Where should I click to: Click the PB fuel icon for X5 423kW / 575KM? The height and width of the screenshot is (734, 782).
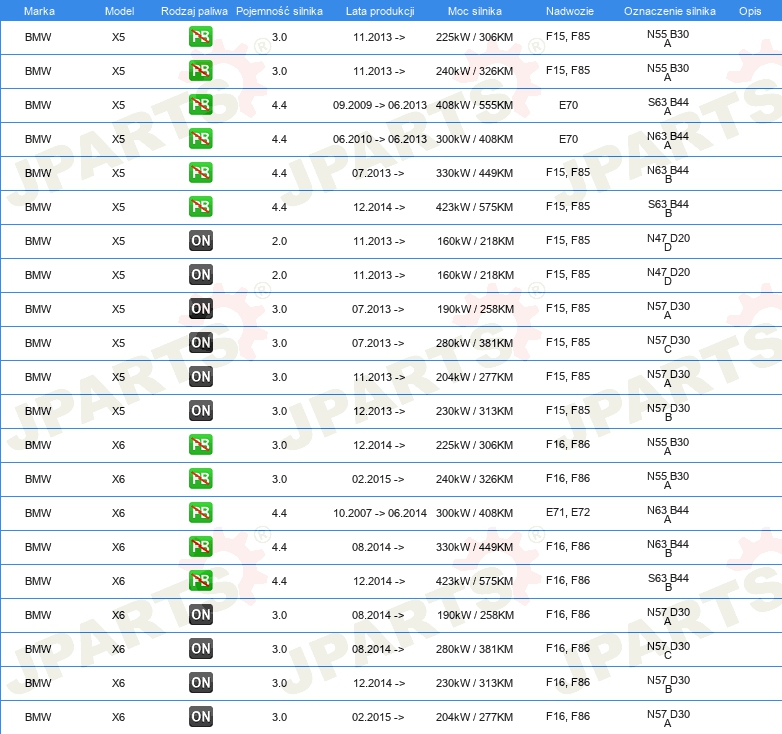tap(200, 206)
